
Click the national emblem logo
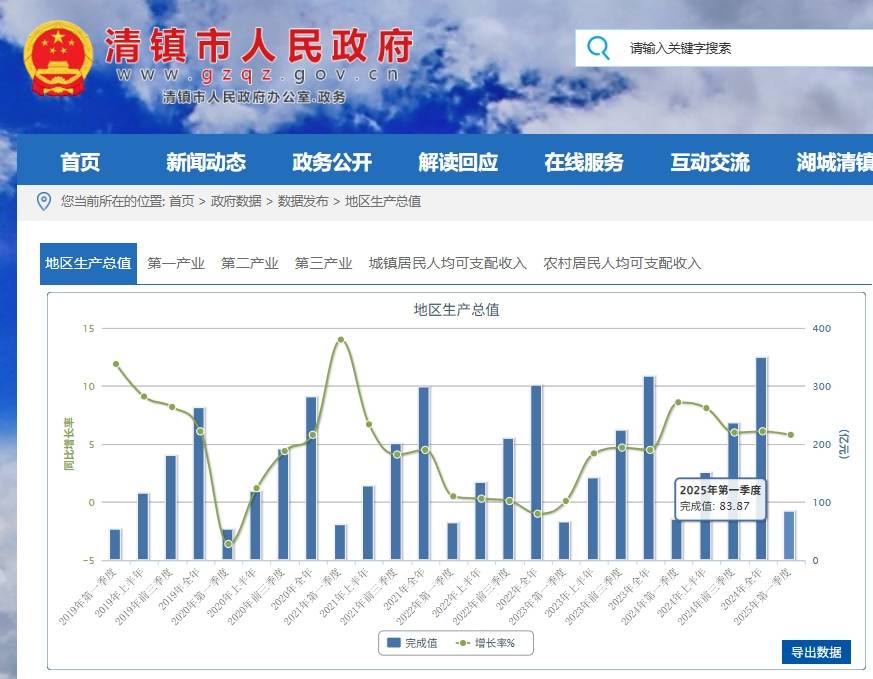(58, 58)
